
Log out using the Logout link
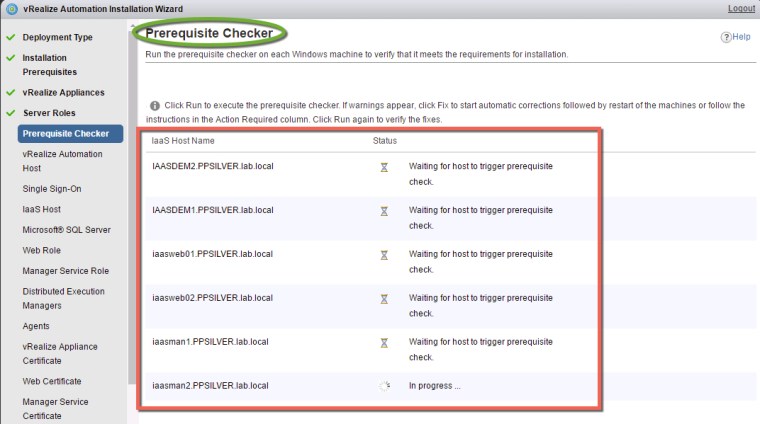tap(741, 9)
